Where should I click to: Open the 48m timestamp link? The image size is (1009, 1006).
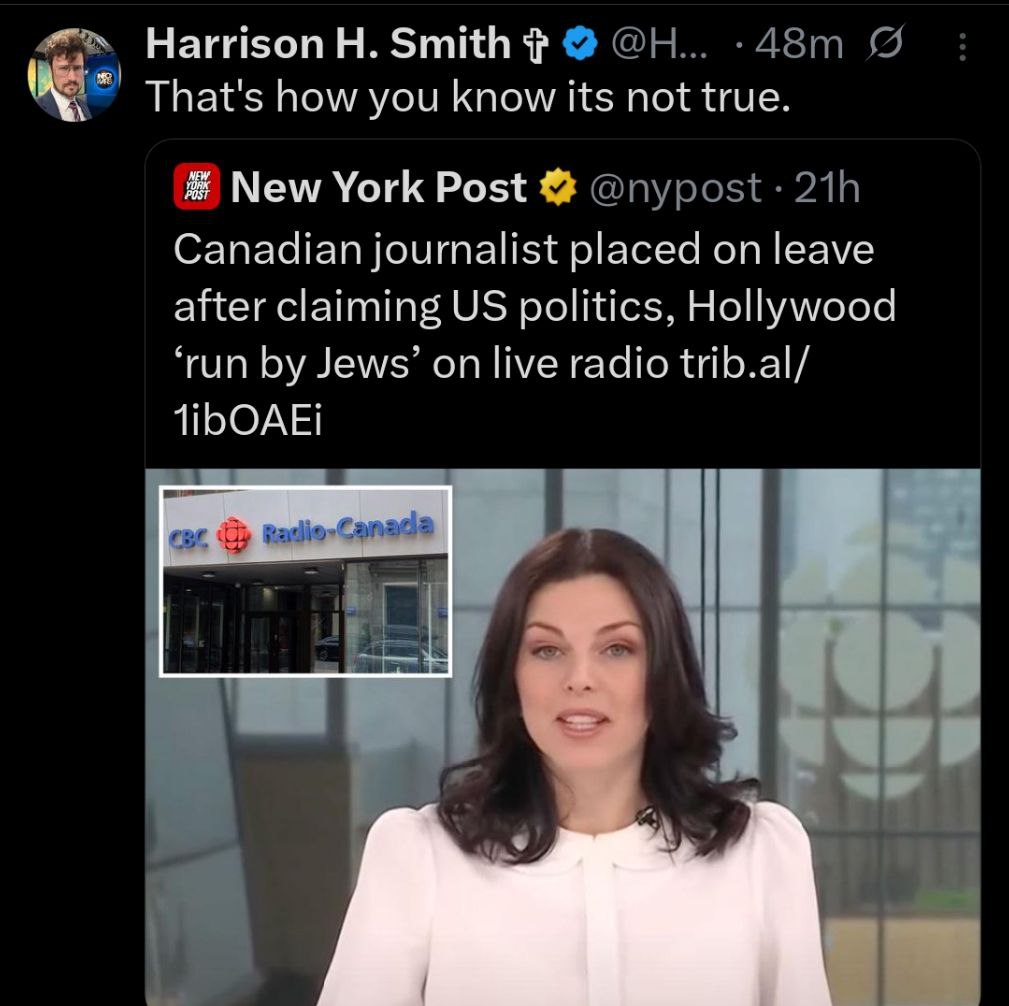point(799,44)
